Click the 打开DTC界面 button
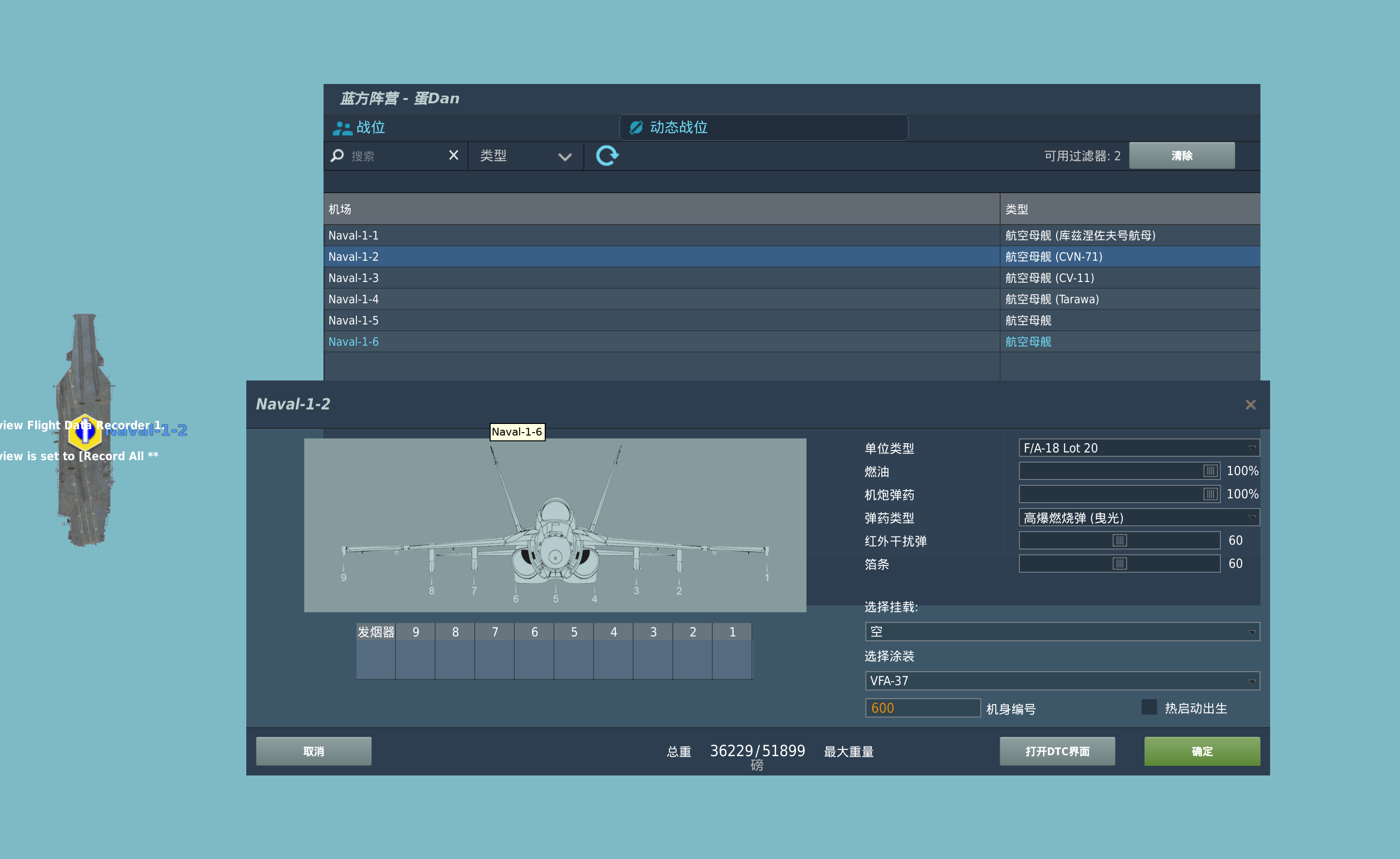1400x859 pixels. pyautogui.click(x=1057, y=751)
